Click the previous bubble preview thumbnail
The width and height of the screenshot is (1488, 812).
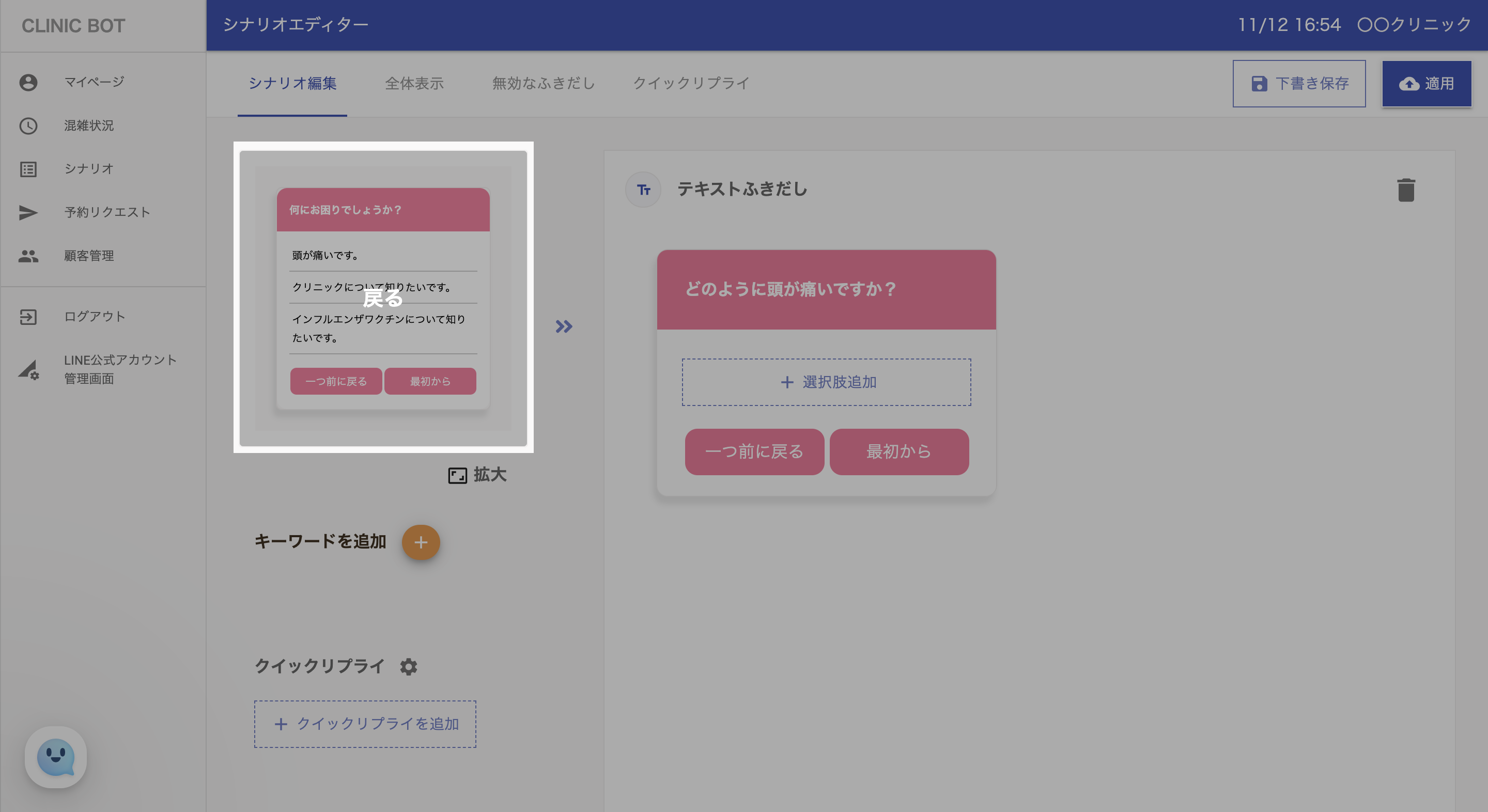coord(383,298)
